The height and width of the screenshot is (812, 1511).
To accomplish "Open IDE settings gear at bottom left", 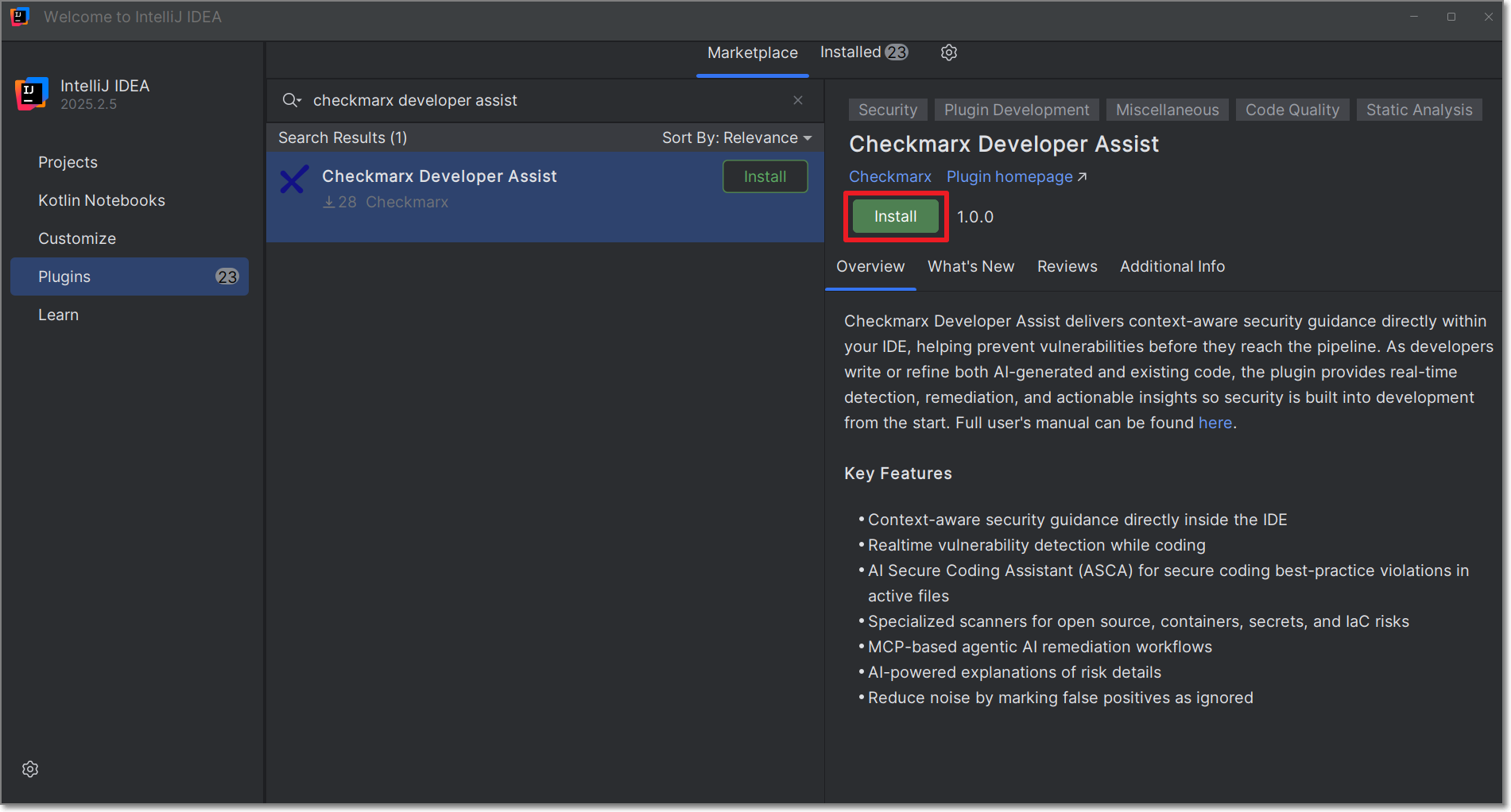I will coord(30,768).
